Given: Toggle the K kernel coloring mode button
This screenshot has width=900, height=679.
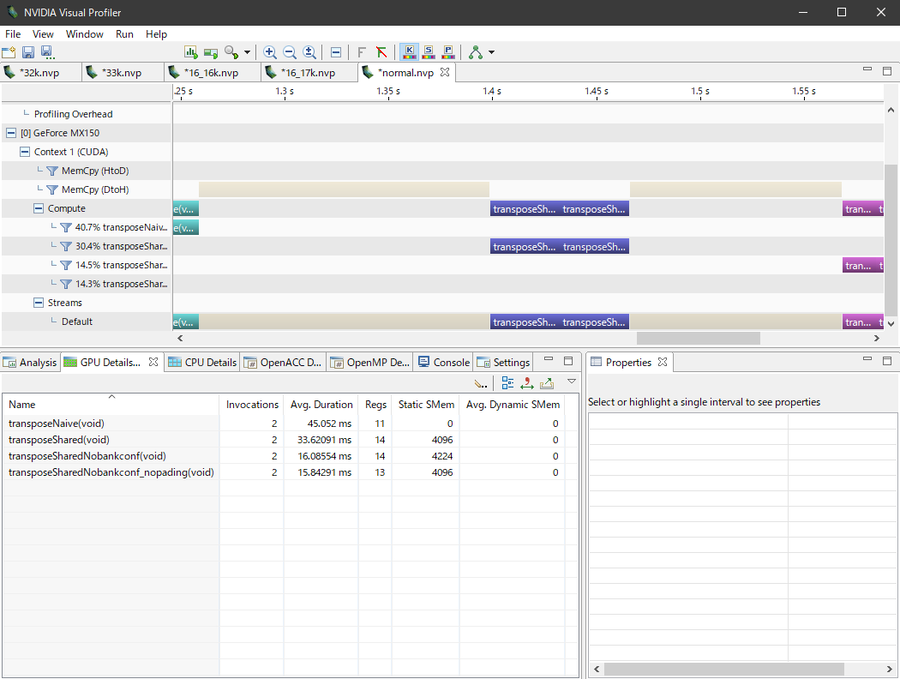Looking at the screenshot, I should pos(410,52).
